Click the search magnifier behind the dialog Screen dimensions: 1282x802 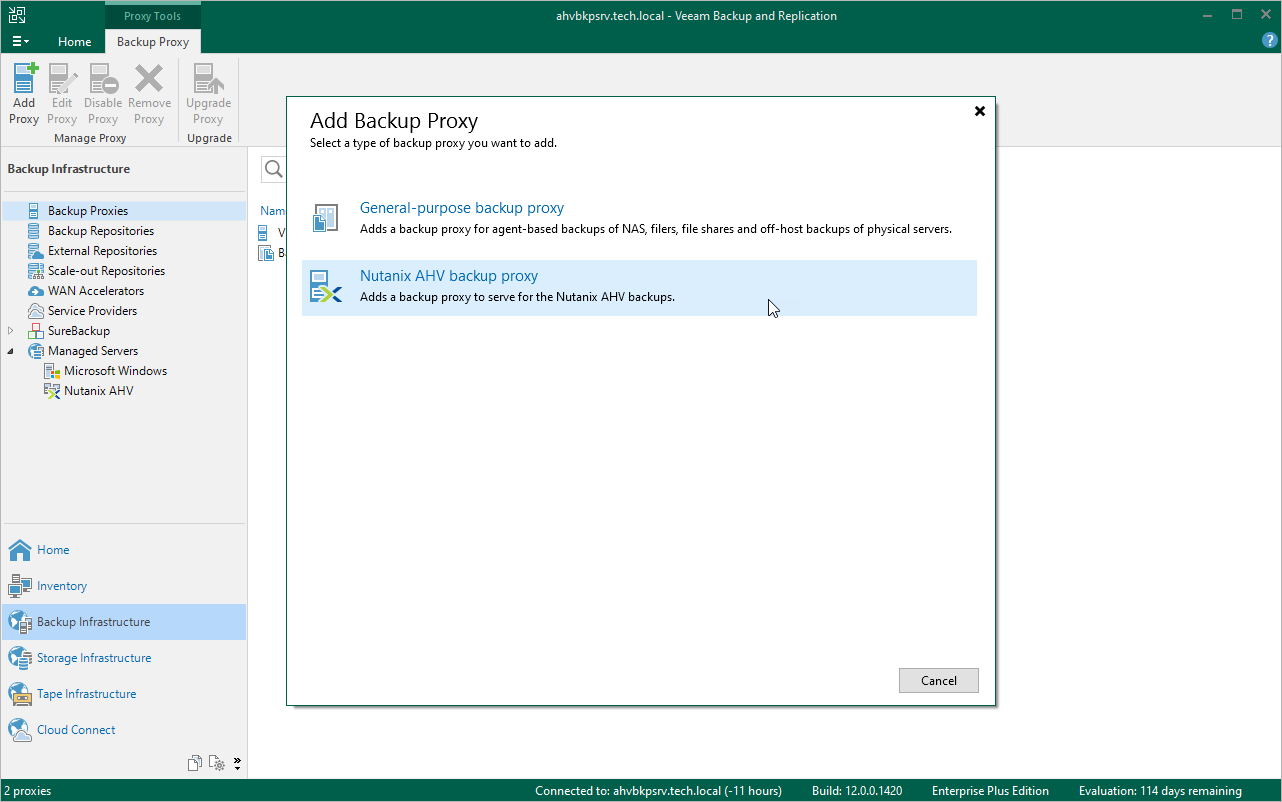[x=273, y=170]
